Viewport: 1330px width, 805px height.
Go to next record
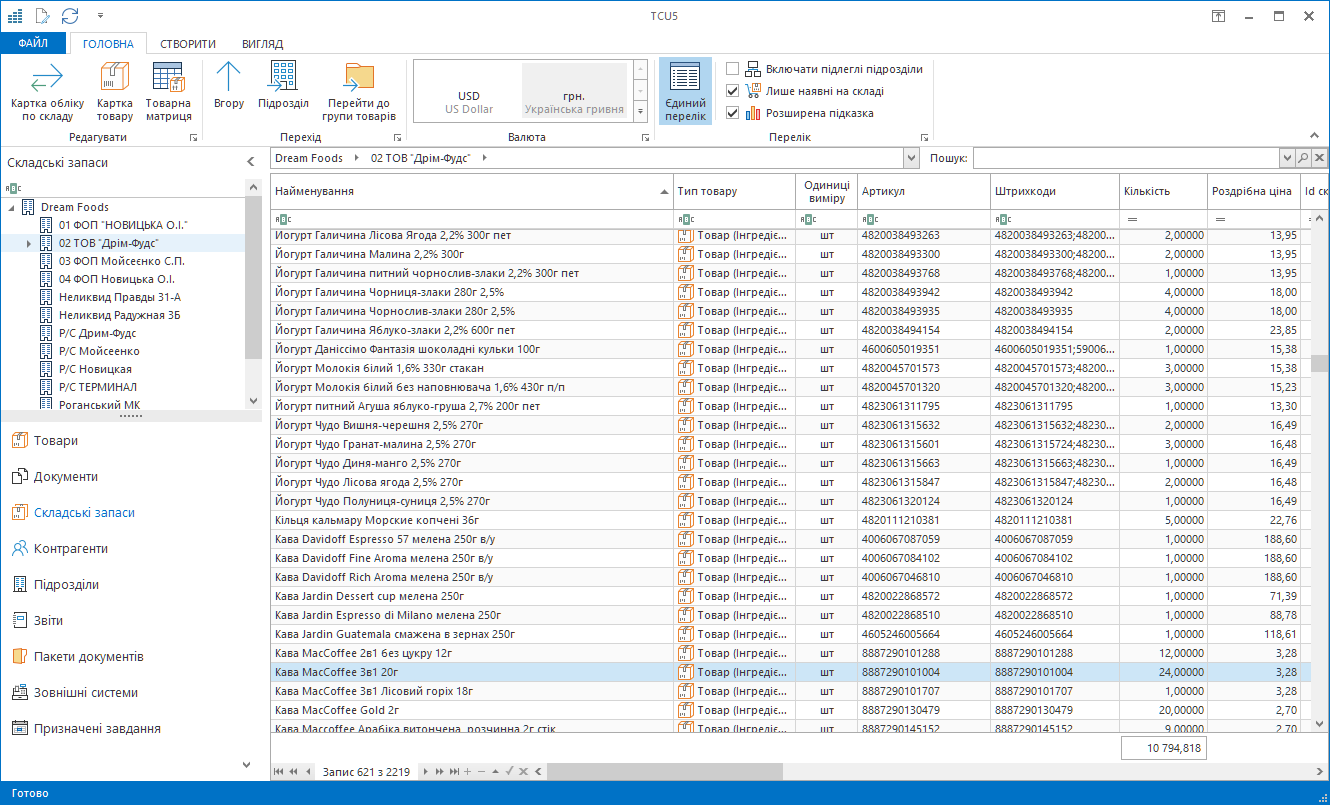425,771
